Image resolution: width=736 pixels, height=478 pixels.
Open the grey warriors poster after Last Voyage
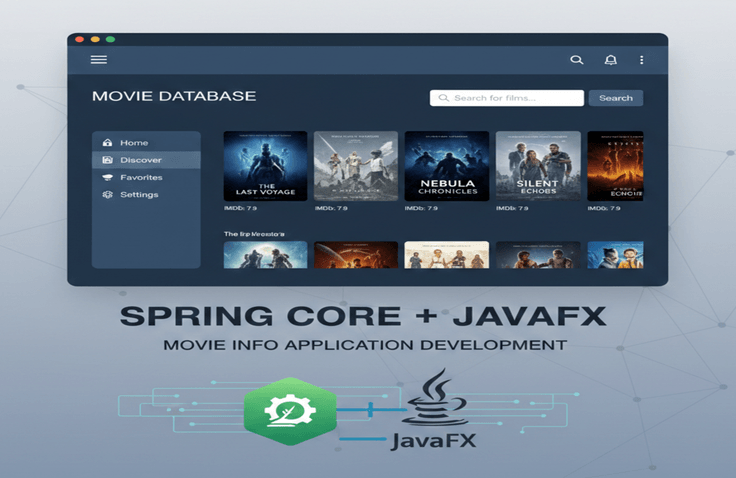(356, 166)
